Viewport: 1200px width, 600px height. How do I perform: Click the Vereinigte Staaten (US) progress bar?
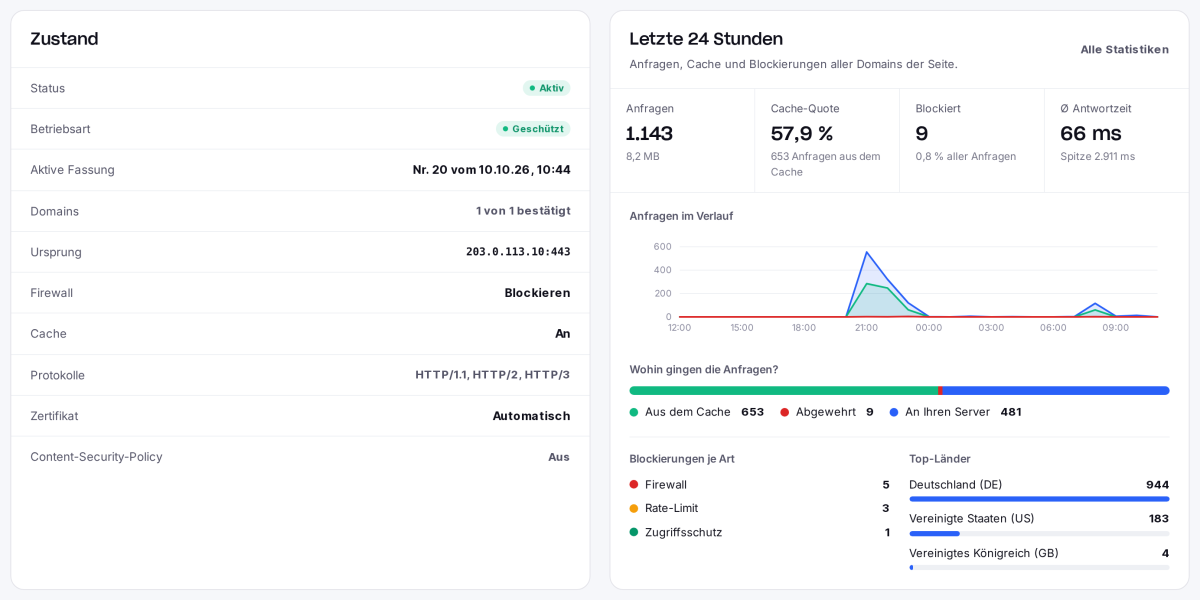[x=1039, y=533]
